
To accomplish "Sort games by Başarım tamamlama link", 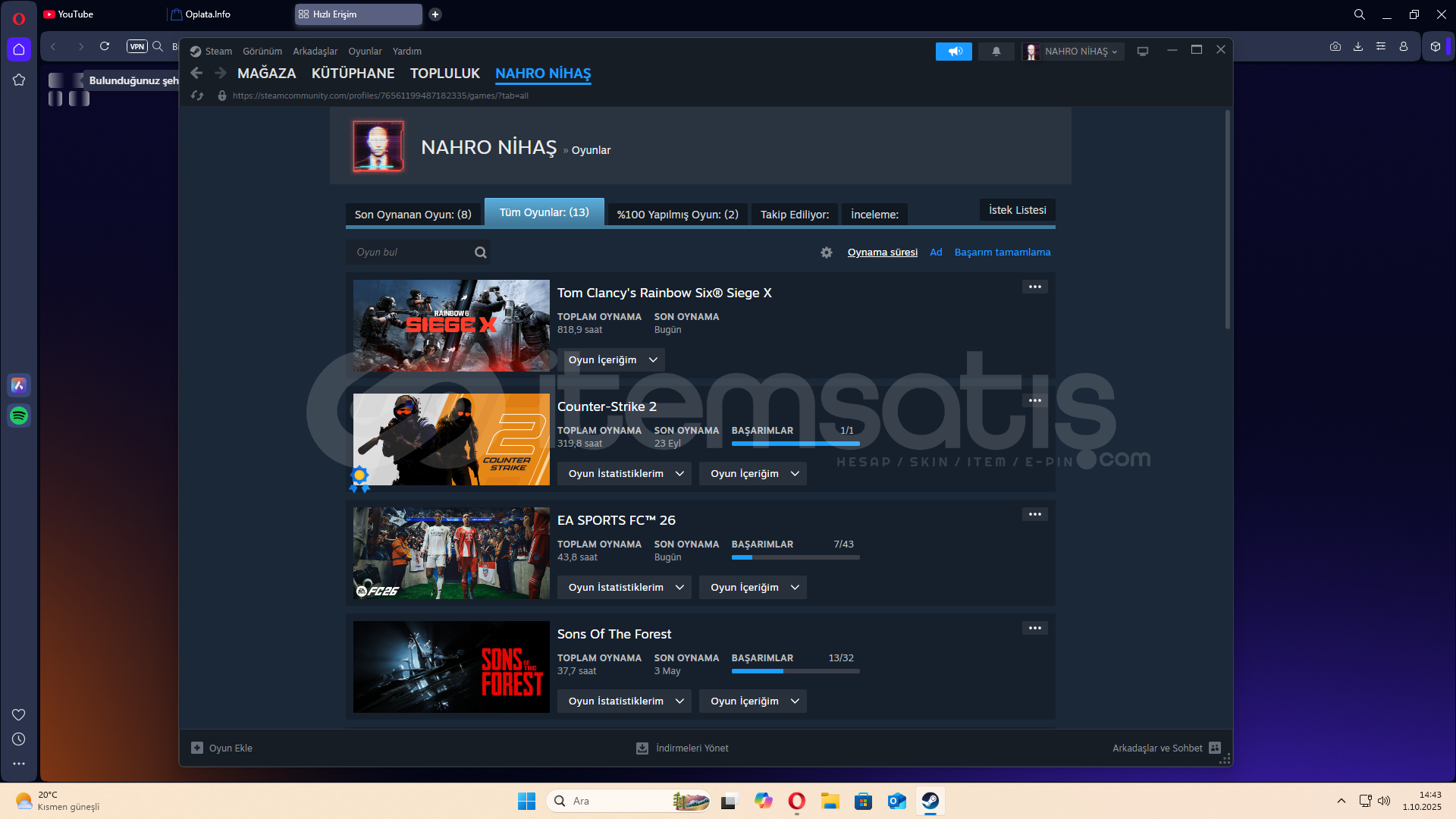I will pos(1002,253).
